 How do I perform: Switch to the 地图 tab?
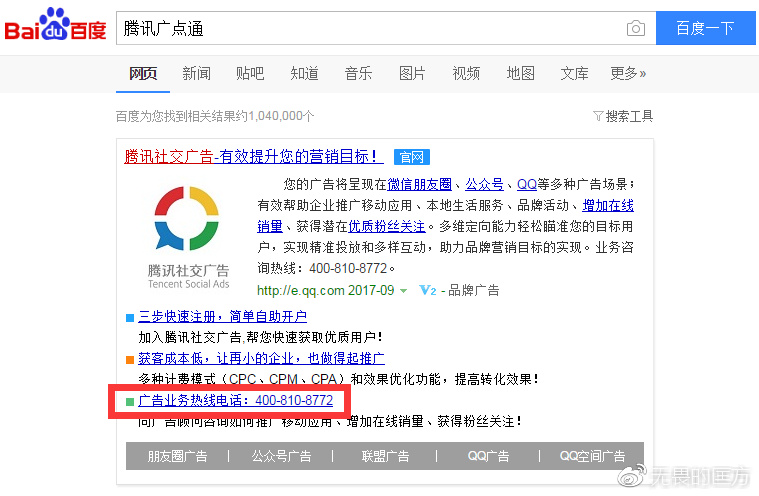tap(520, 74)
